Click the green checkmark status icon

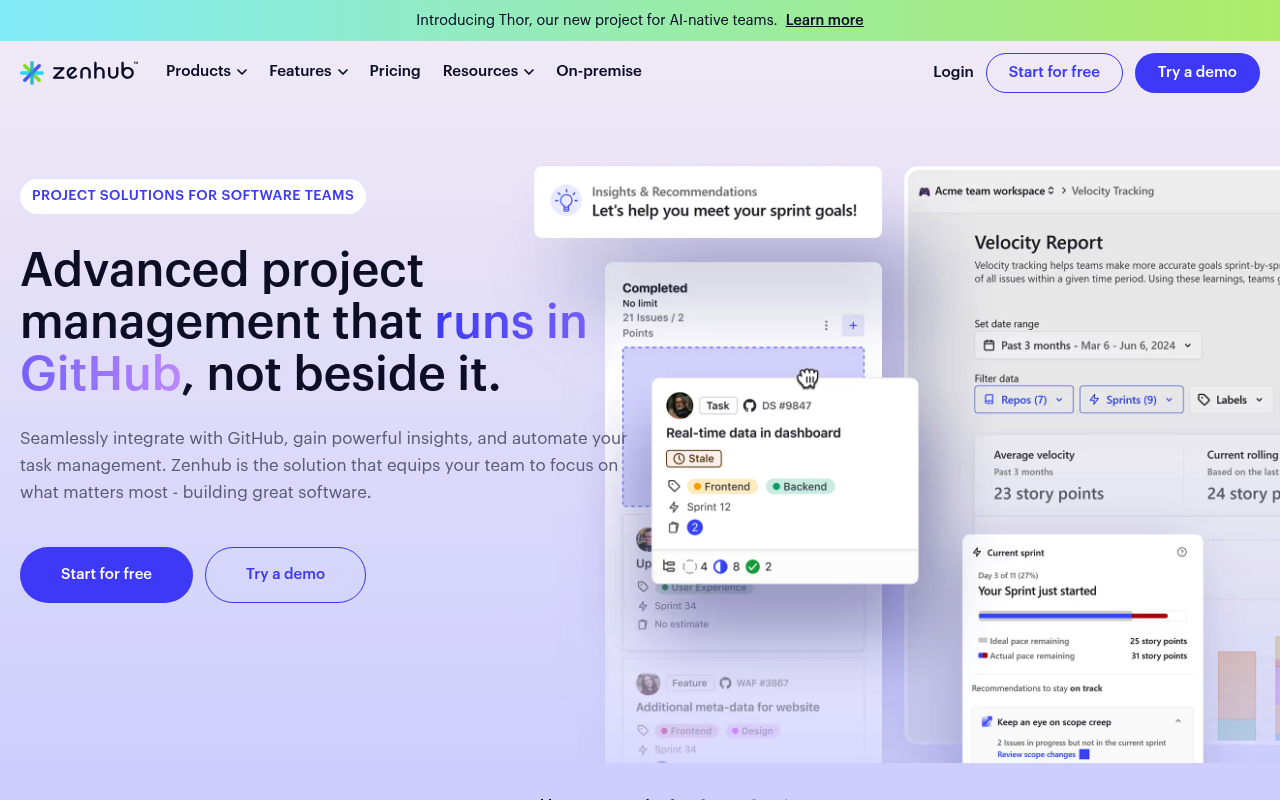tap(753, 566)
